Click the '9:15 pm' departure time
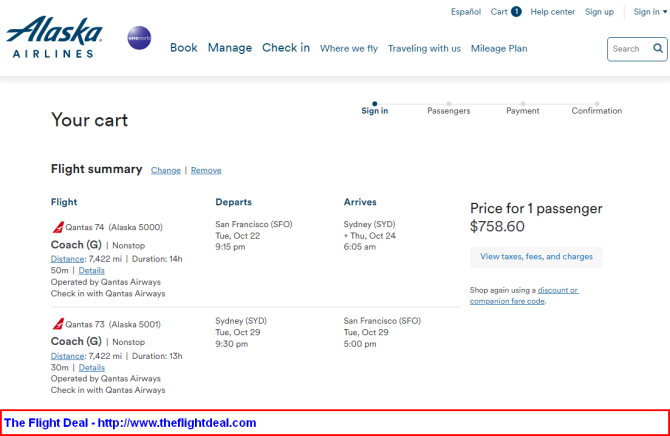This screenshot has height=436, width=670. coord(230,247)
